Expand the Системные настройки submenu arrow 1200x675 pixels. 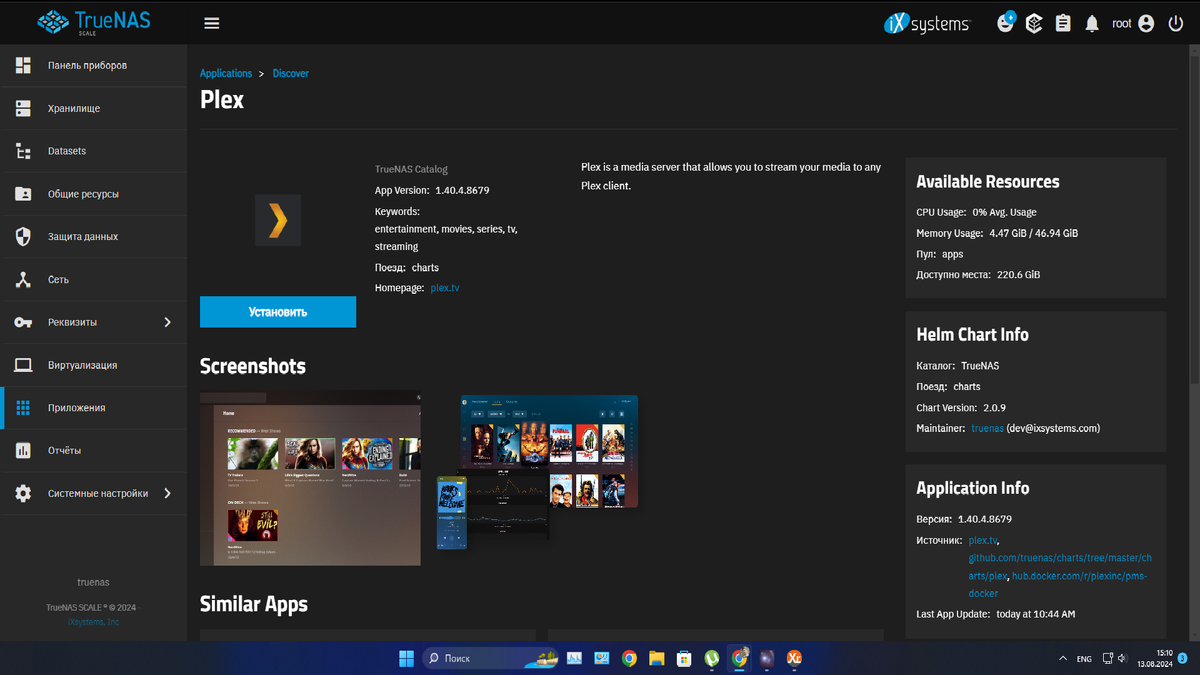click(x=167, y=493)
